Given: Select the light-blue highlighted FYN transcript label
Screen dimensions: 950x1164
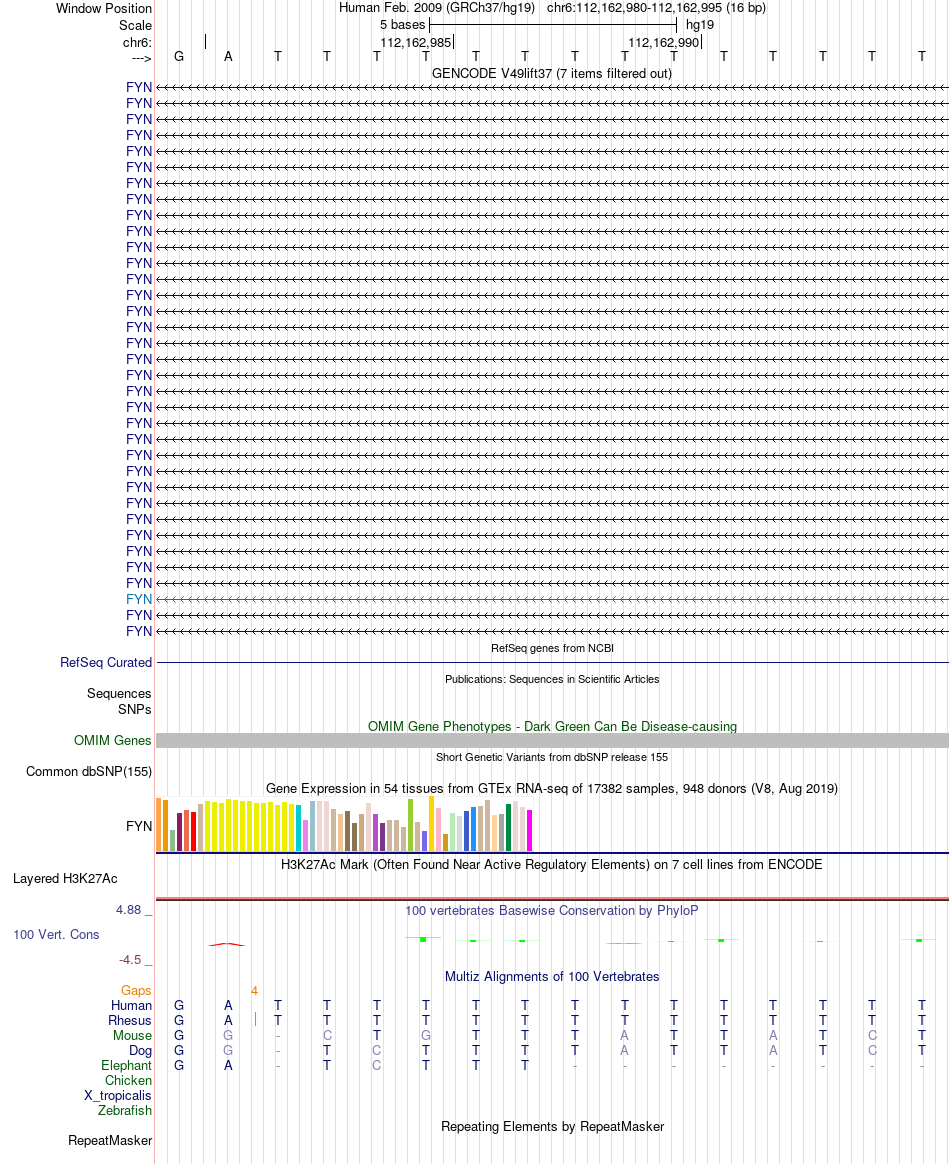Looking at the screenshot, I should (139, 599).
